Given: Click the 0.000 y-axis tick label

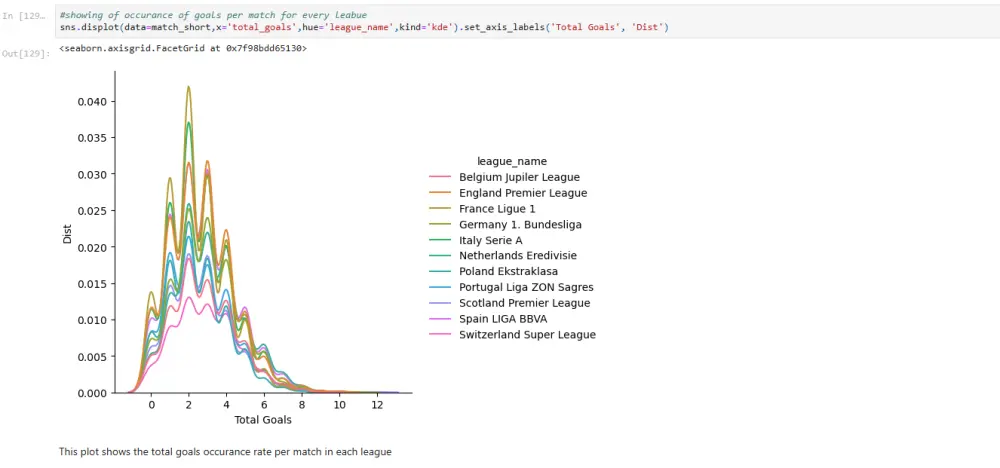Looking at the screenshot, I should click(x=92, y=393).
